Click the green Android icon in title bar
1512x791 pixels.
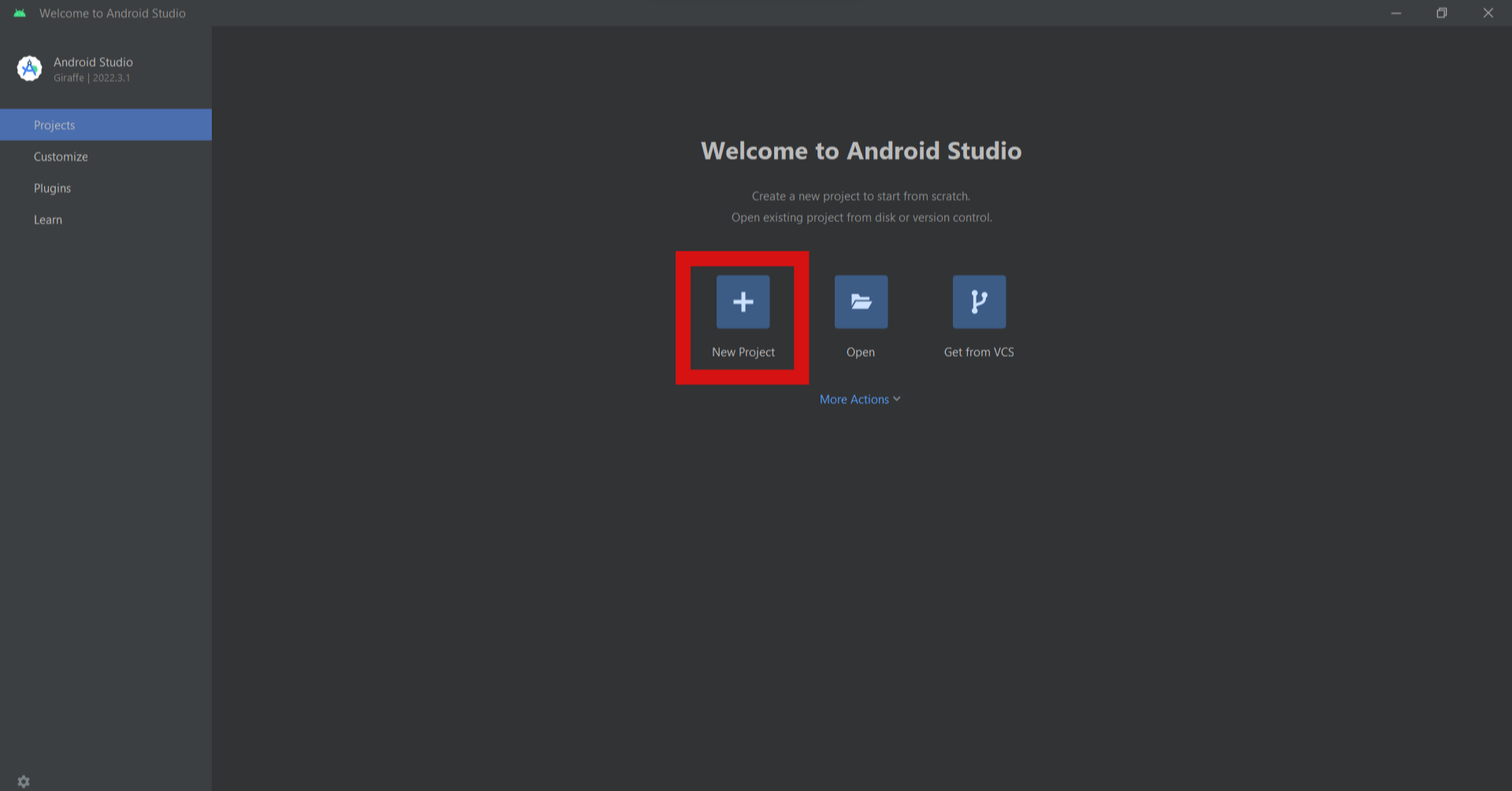pos(20,13)
